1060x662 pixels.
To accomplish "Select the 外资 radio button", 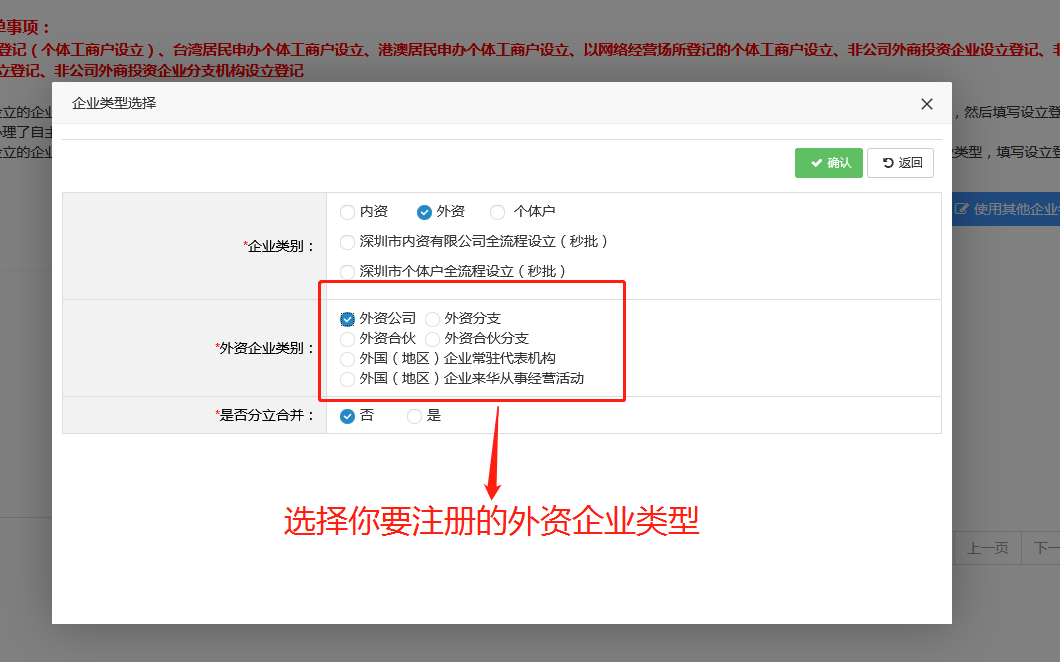I will [423, 211].
